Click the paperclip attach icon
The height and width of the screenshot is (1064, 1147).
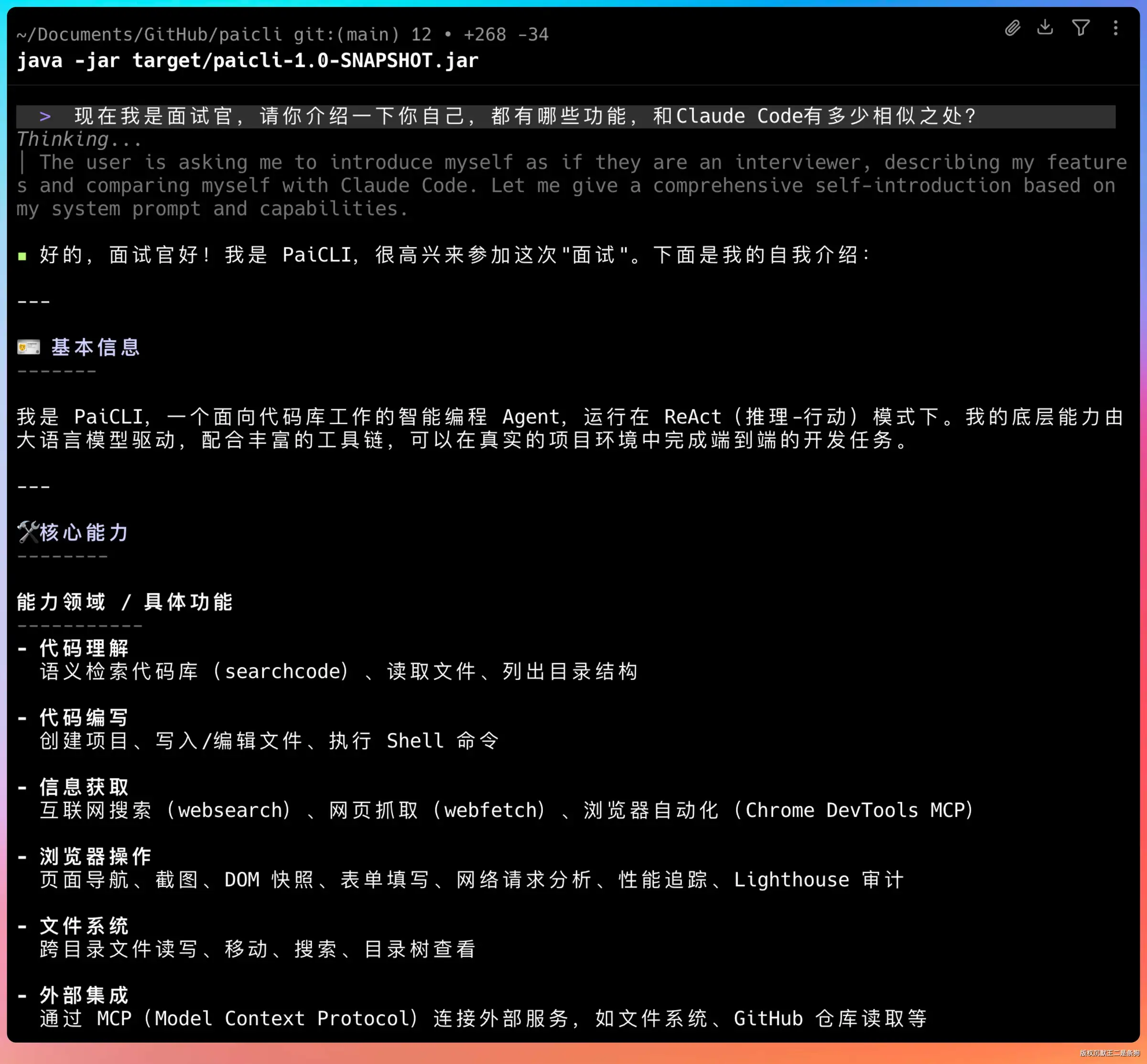[x=1012, y=28]
